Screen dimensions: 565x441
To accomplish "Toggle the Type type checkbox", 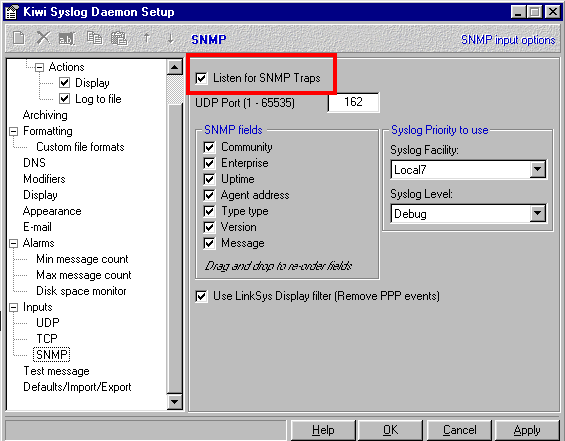I will 209,211.
